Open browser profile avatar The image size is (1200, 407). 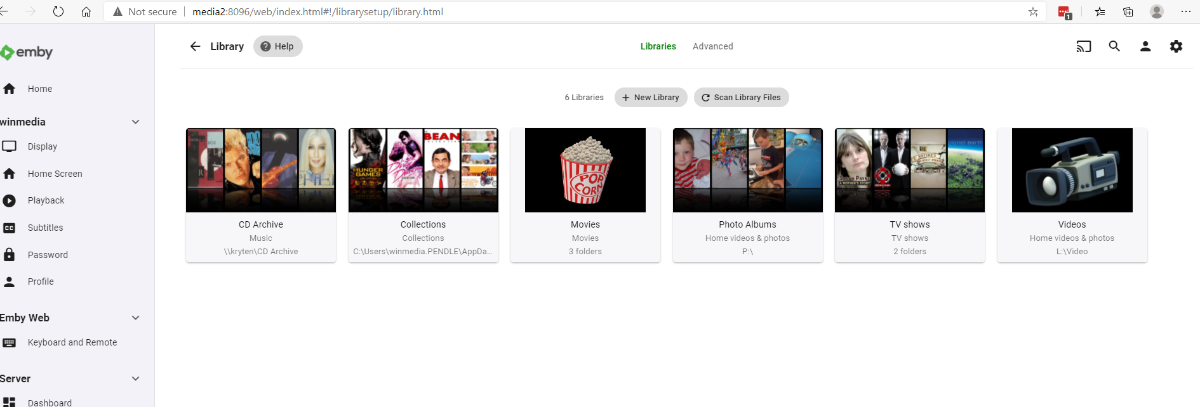click(1157, 12)
